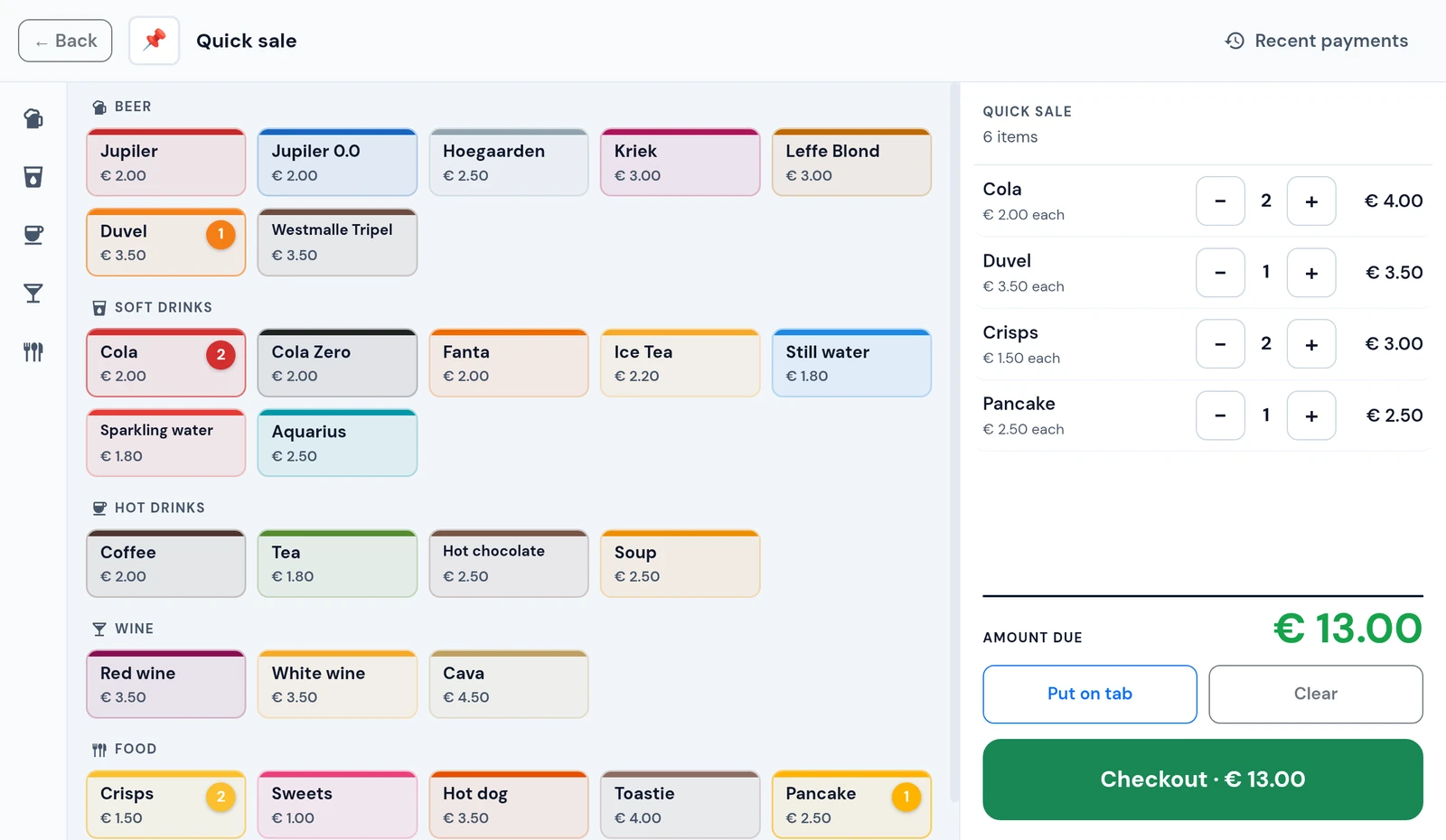Screen dimensions: 1446x840
Task: Add a Hot chocolate
Action: [509, 564]
